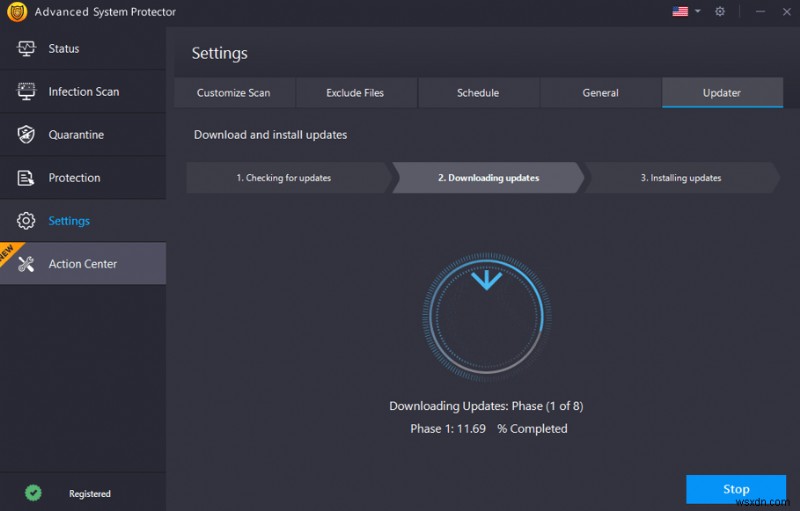Viewport: 800px width, 511px height.
Task: Click the US flag language icon
Action: [x=680, y=11]
